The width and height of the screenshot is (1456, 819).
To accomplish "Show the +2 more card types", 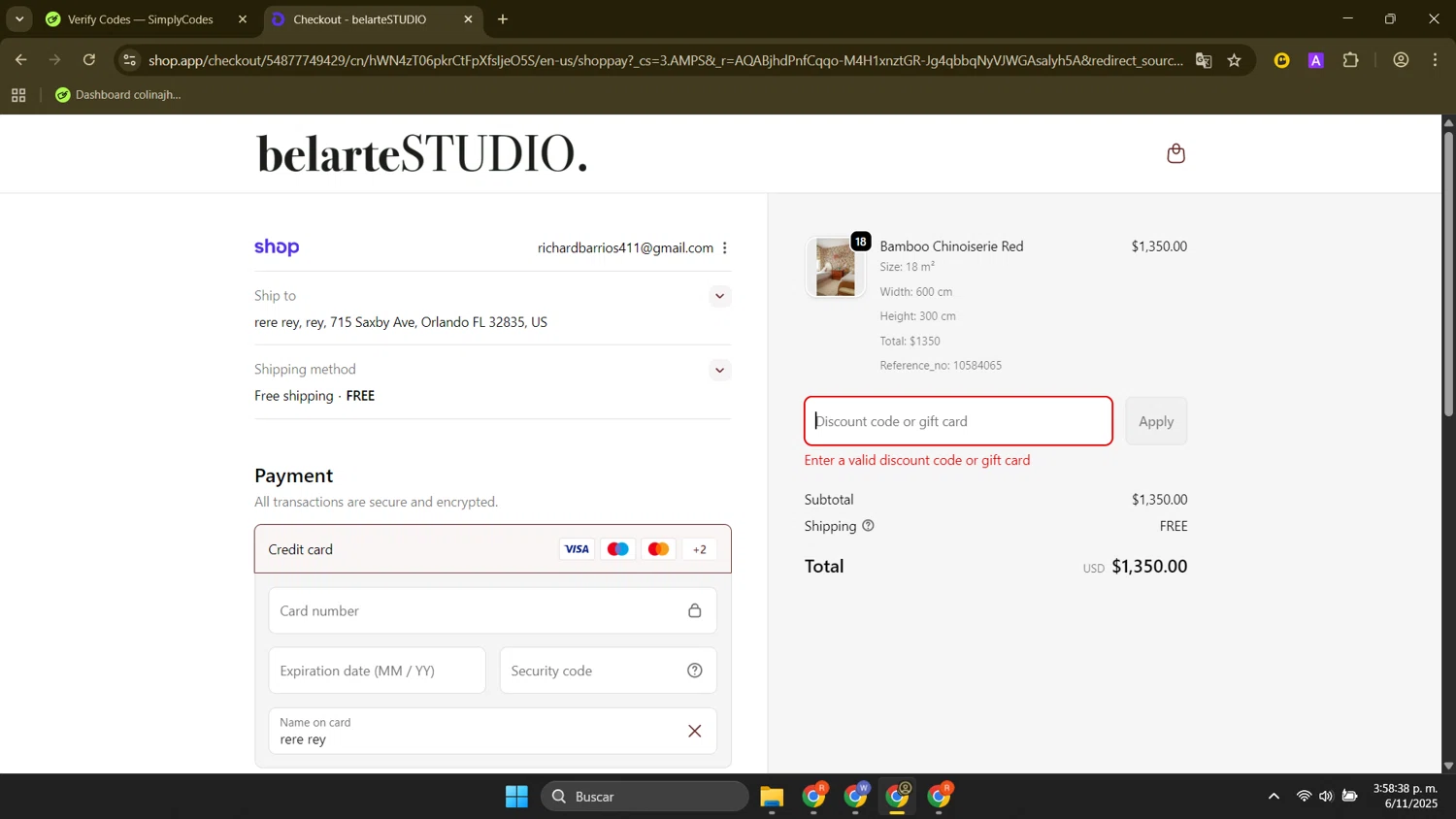I will pos(700,549).
